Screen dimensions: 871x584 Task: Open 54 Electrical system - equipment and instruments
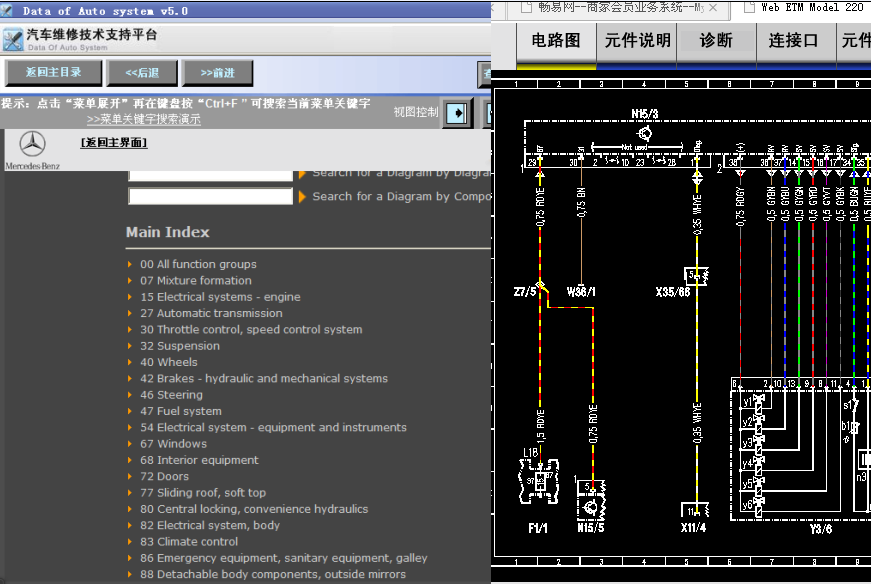click(273, 427)
